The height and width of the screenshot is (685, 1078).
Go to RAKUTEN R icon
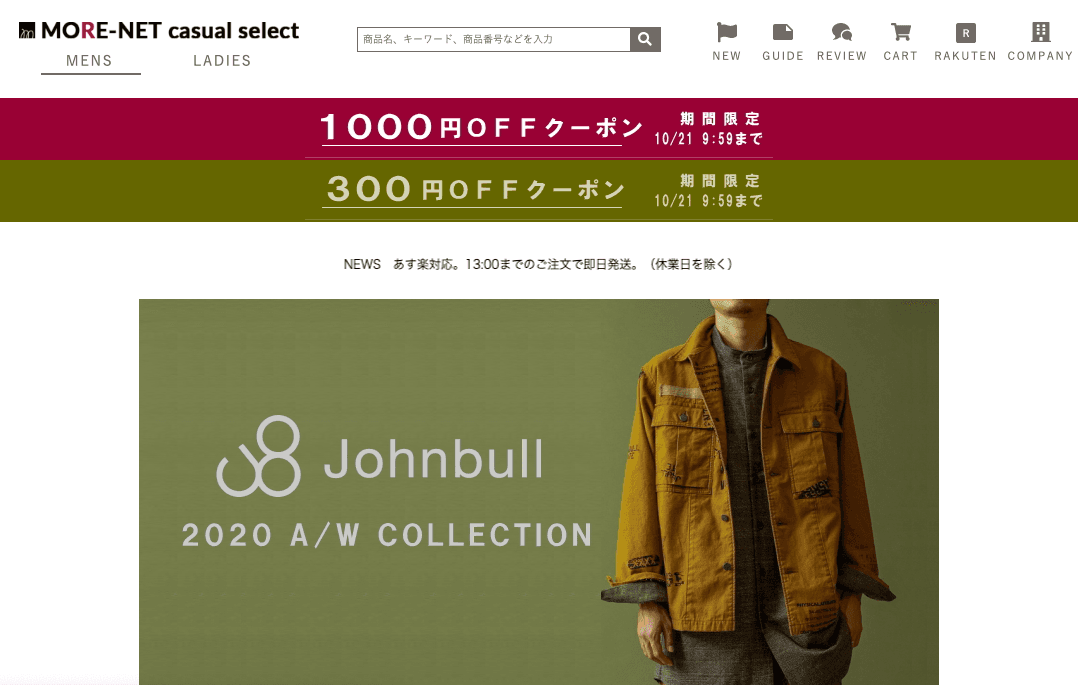965,32
